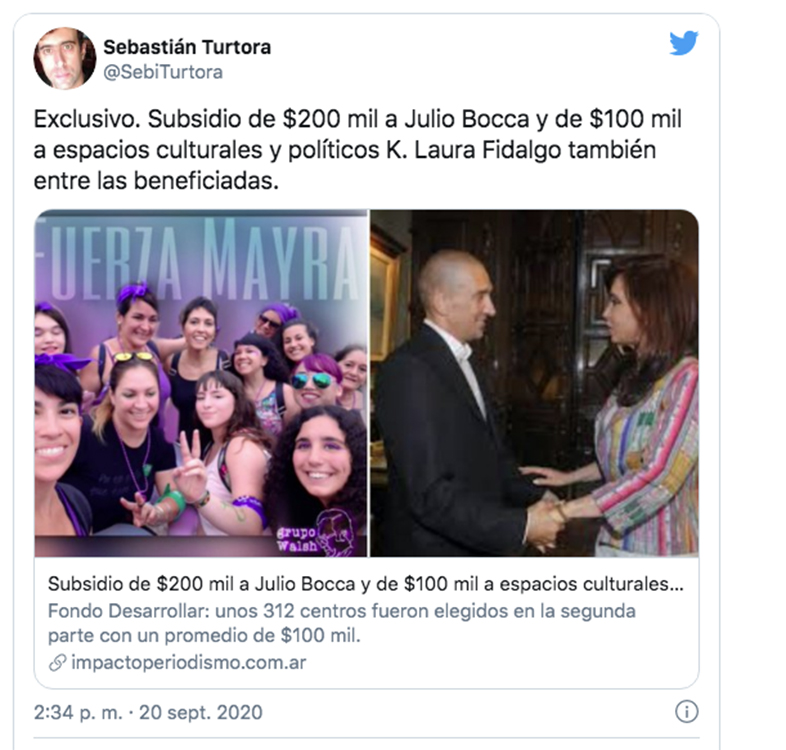Open the tweet info circle icon

point(686,711)
